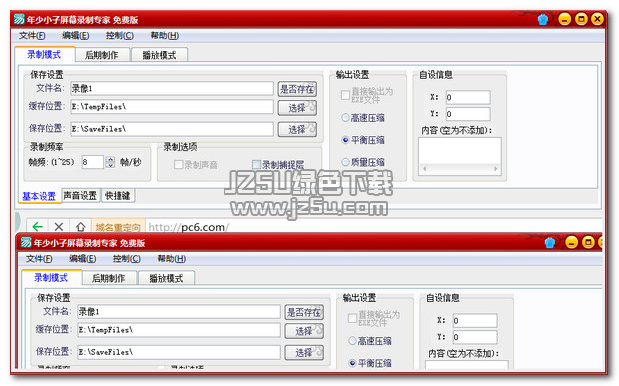Switch to 播放模式 tab in top window
The width and height of the screenshot is (619, 386).
coord(159,55)
